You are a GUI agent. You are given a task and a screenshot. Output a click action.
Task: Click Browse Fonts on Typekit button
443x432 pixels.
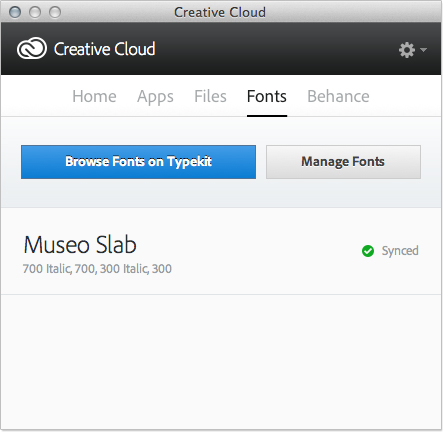138,162
